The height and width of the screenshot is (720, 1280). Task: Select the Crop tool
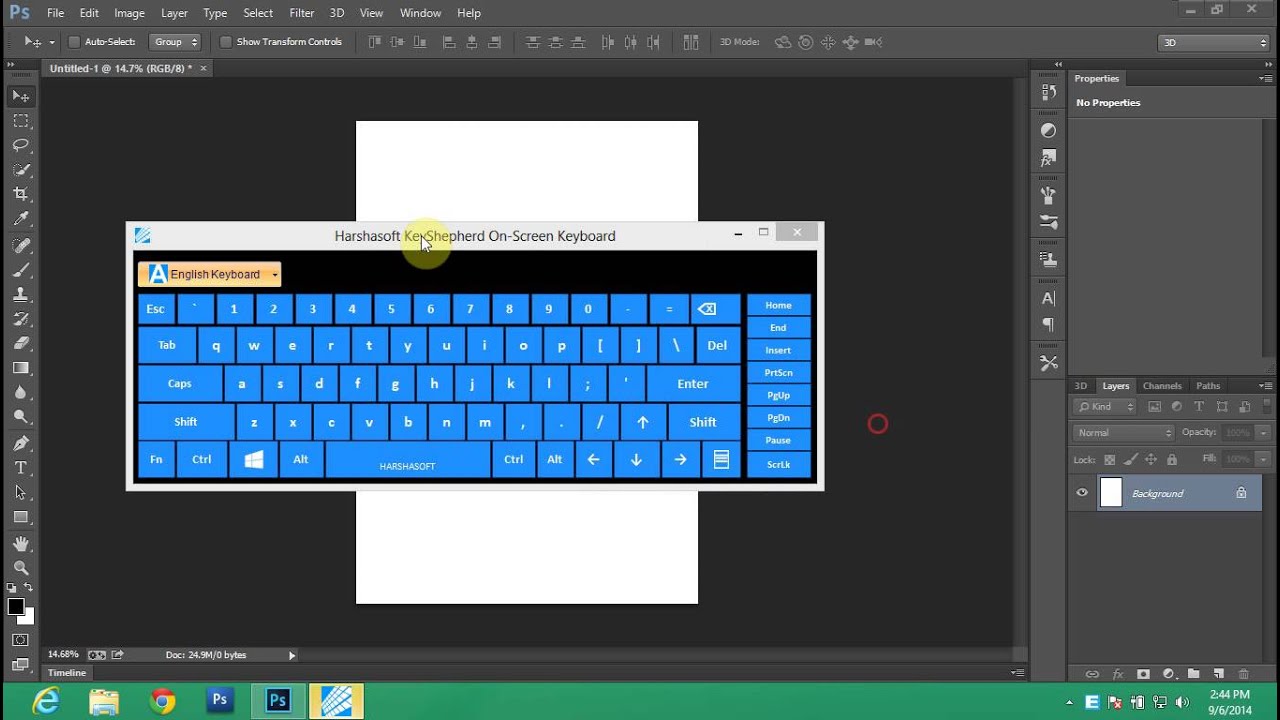pyautogui.click(x=20, y=194)
